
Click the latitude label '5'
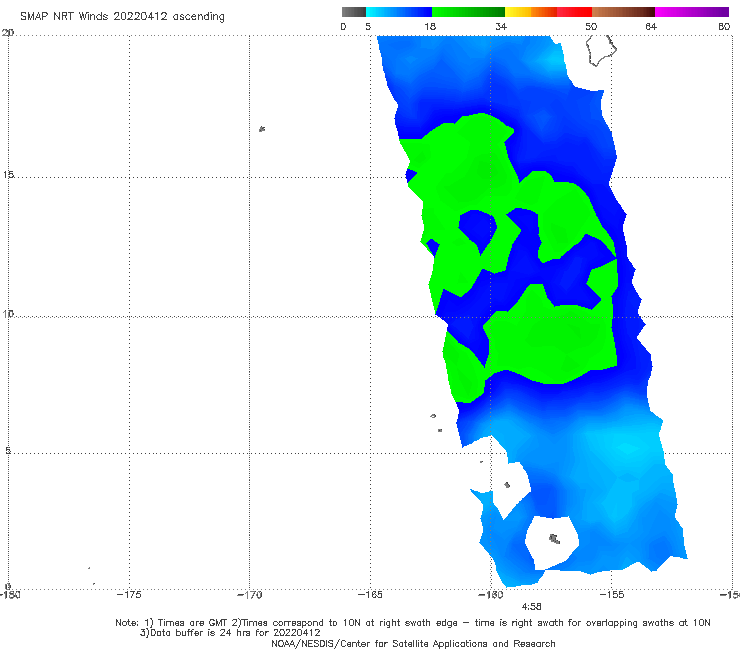click(x=8, y=450)
